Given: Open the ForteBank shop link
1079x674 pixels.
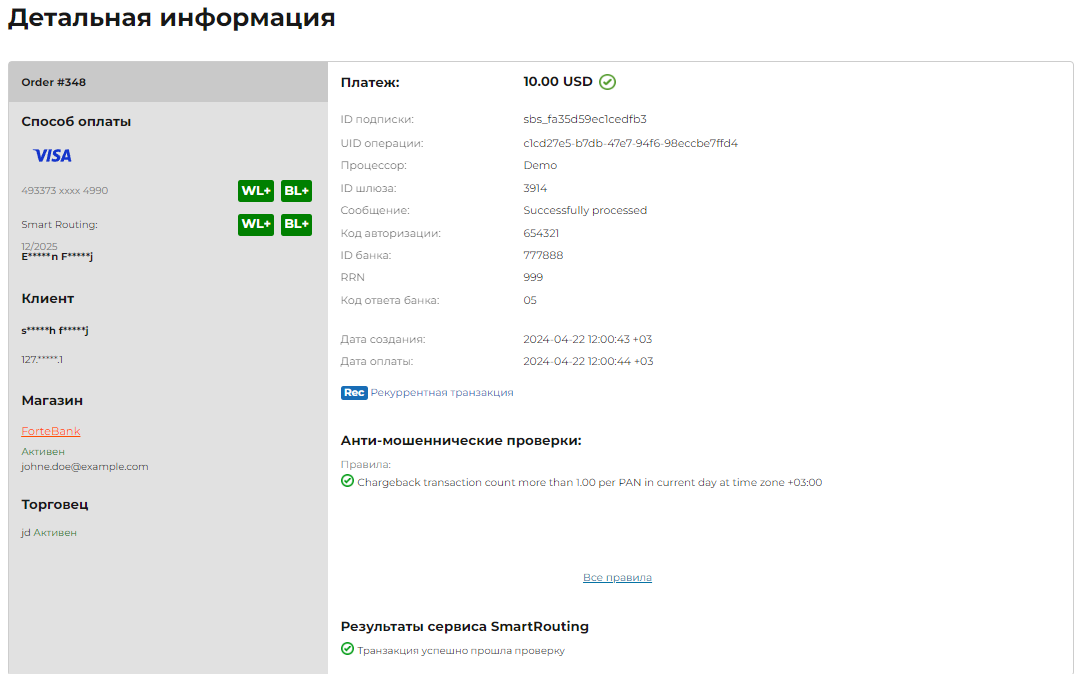Looking at the screenshot, I should tap(51, 432).
